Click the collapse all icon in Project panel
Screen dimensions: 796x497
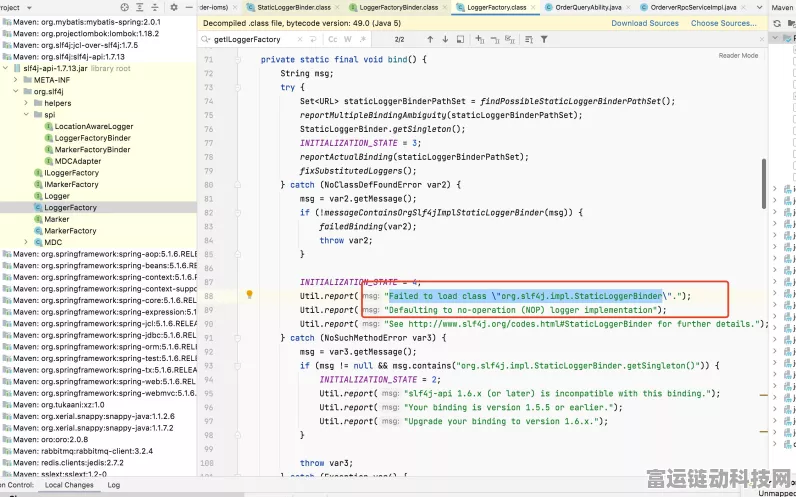155,8
